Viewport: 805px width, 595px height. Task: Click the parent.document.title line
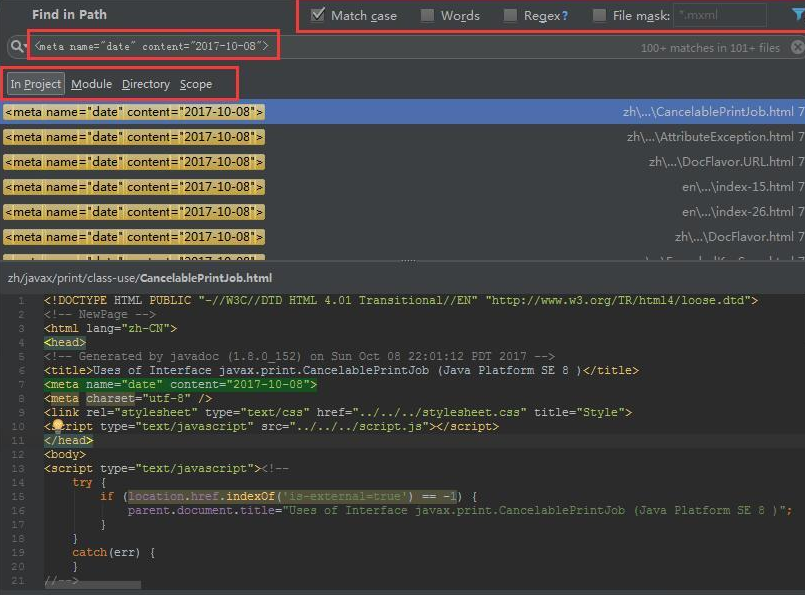pyautogui.click(x=459, y=510)
